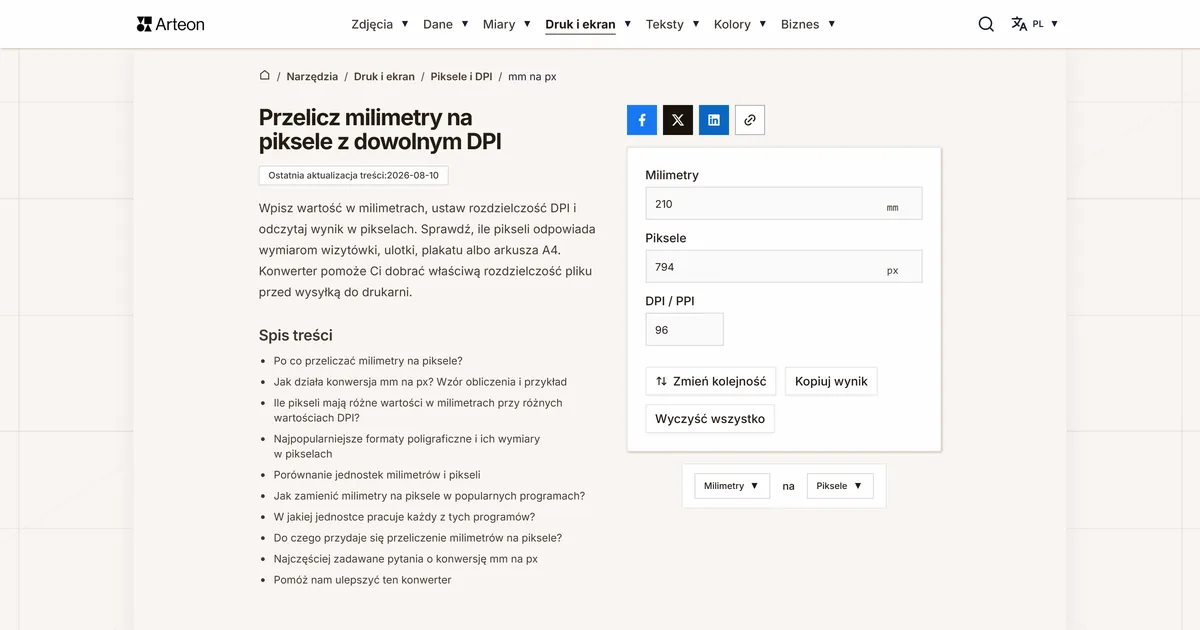
Task: Jump to 'Jak zamienić milimetry na piksele w popularnych programach?'
Action: pos(429,496)
